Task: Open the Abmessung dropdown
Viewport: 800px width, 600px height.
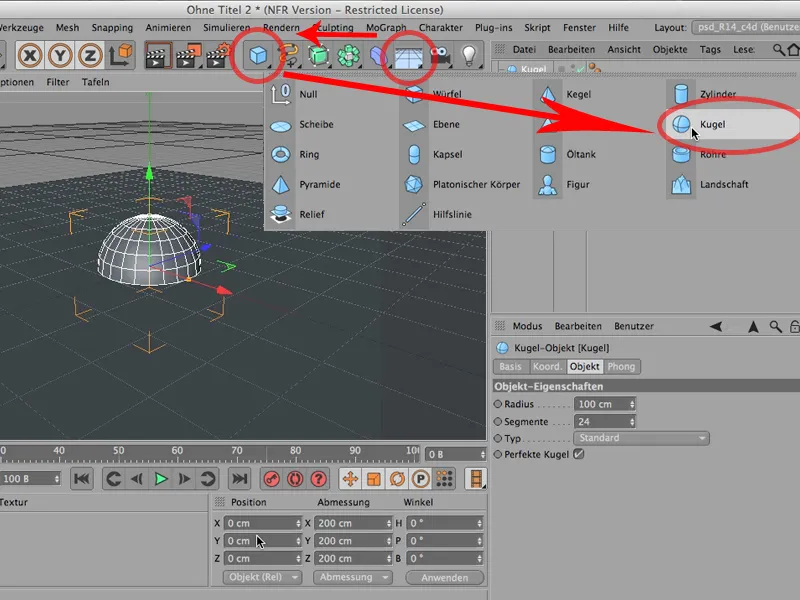Action: 353,577
